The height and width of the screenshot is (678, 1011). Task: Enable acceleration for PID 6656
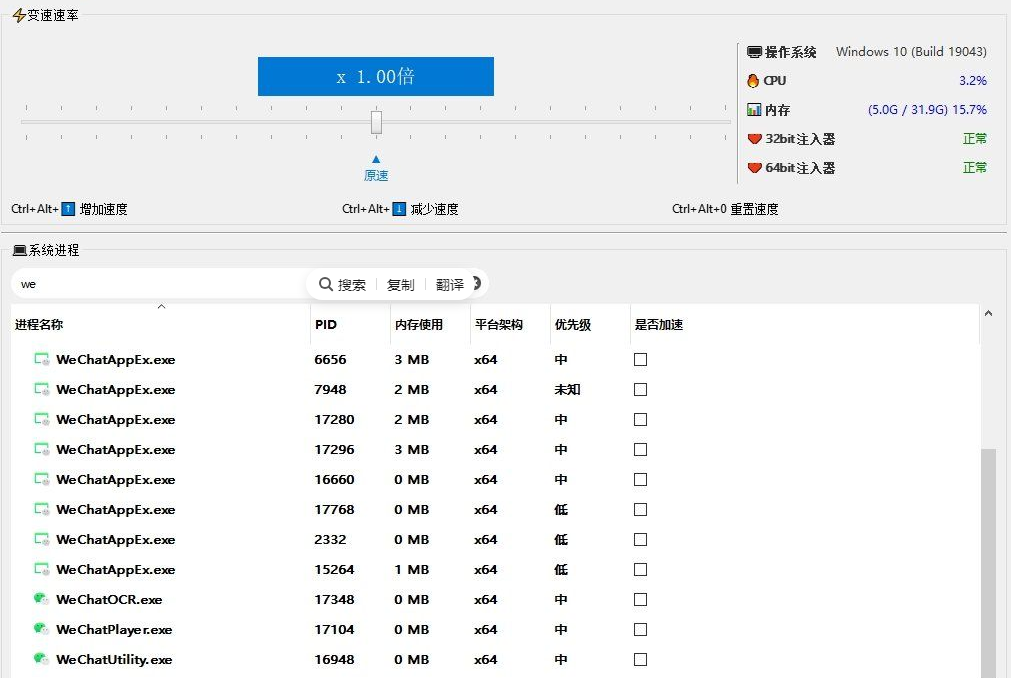click(640, 360)
